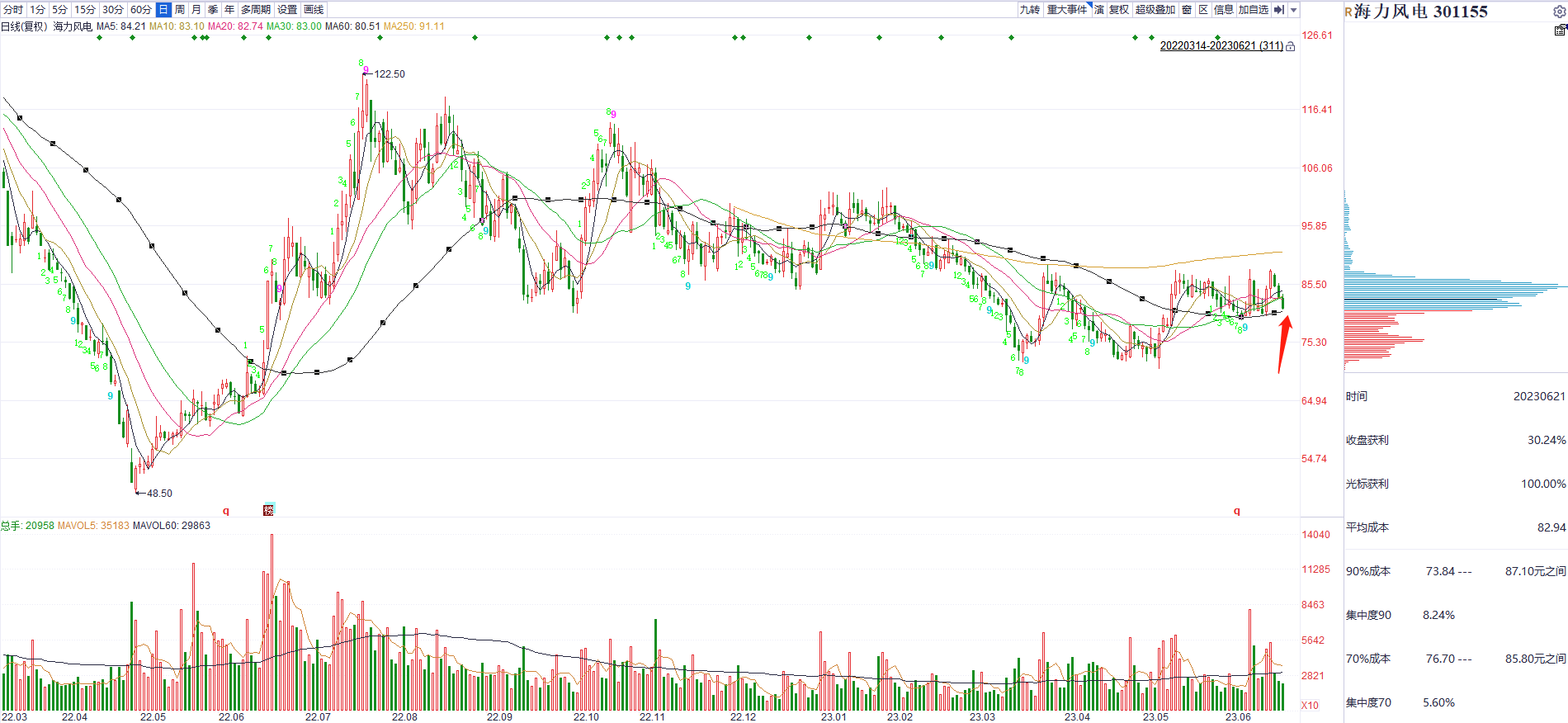Switch to the 季 quarterly chart tab

point(213,10)
